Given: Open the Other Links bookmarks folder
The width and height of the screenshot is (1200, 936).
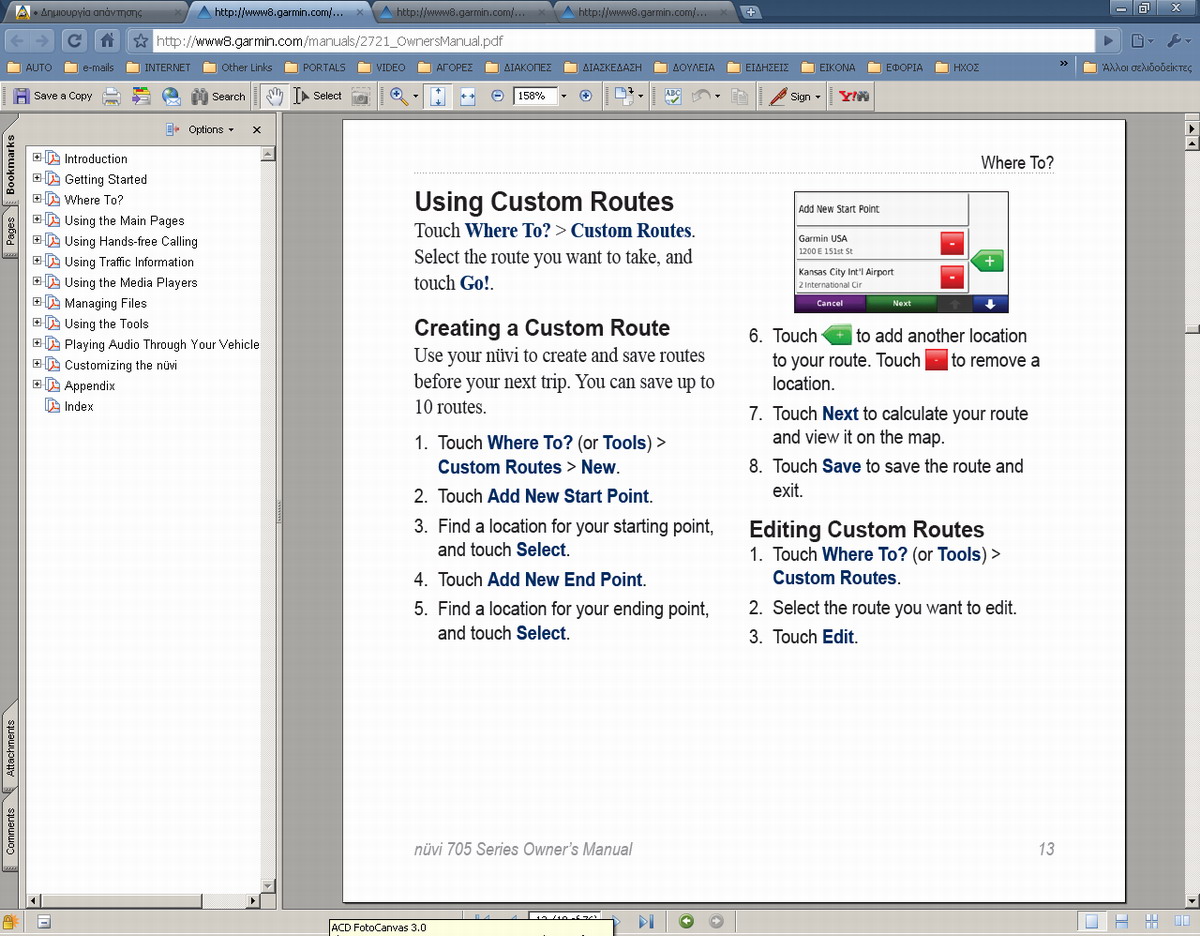Looking at the screenshot, I should point(237,68).
